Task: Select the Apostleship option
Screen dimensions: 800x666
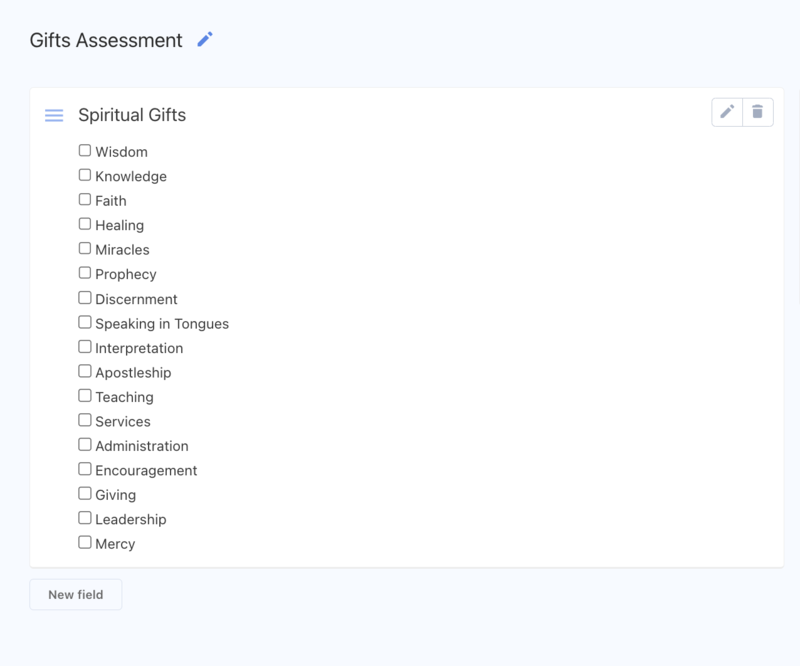Action: pos(85,370)
